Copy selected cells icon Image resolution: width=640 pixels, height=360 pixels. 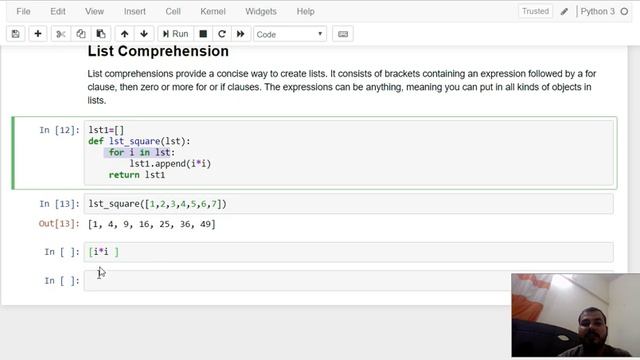click(x=80, y=34)
